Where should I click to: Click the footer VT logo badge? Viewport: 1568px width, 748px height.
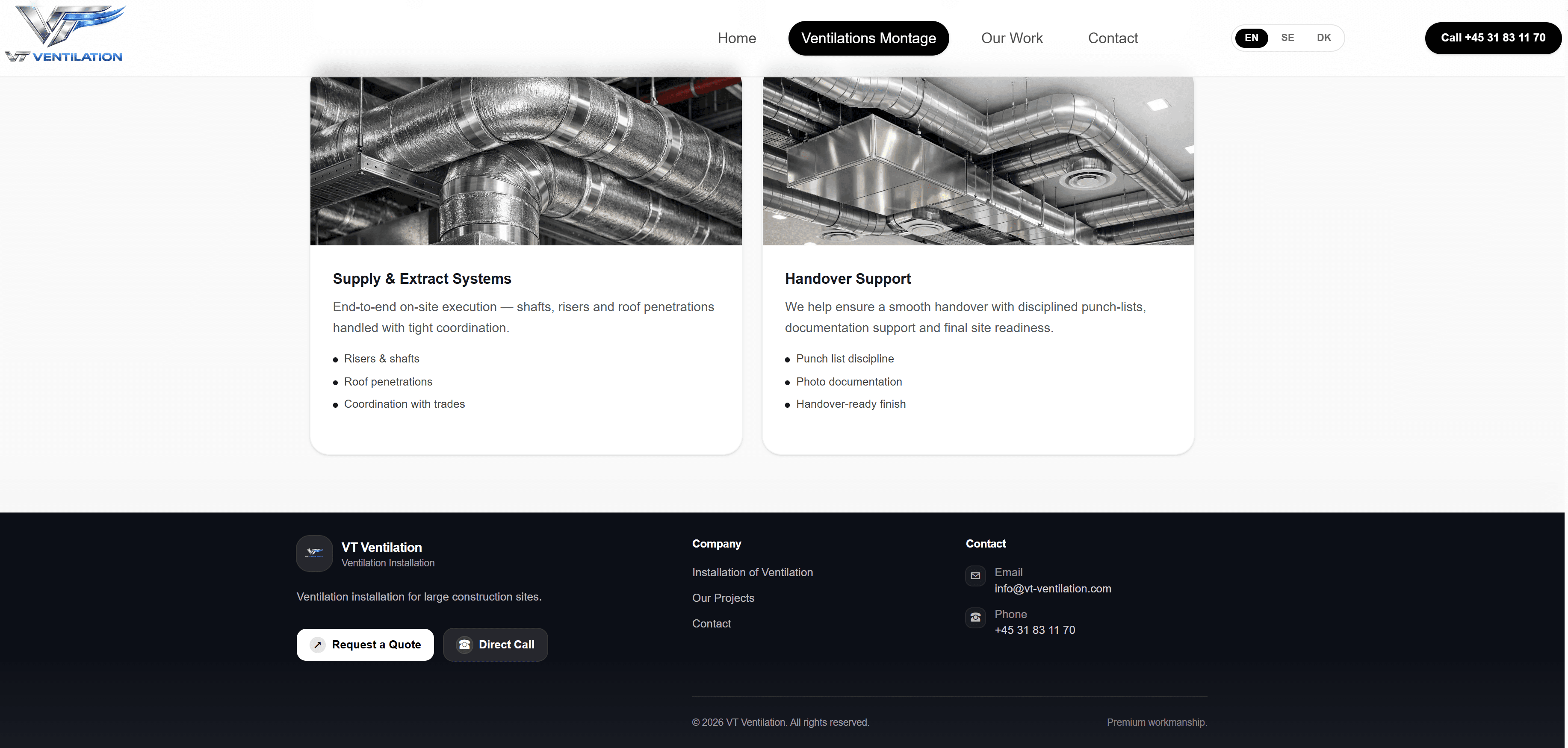pos(314,553)
